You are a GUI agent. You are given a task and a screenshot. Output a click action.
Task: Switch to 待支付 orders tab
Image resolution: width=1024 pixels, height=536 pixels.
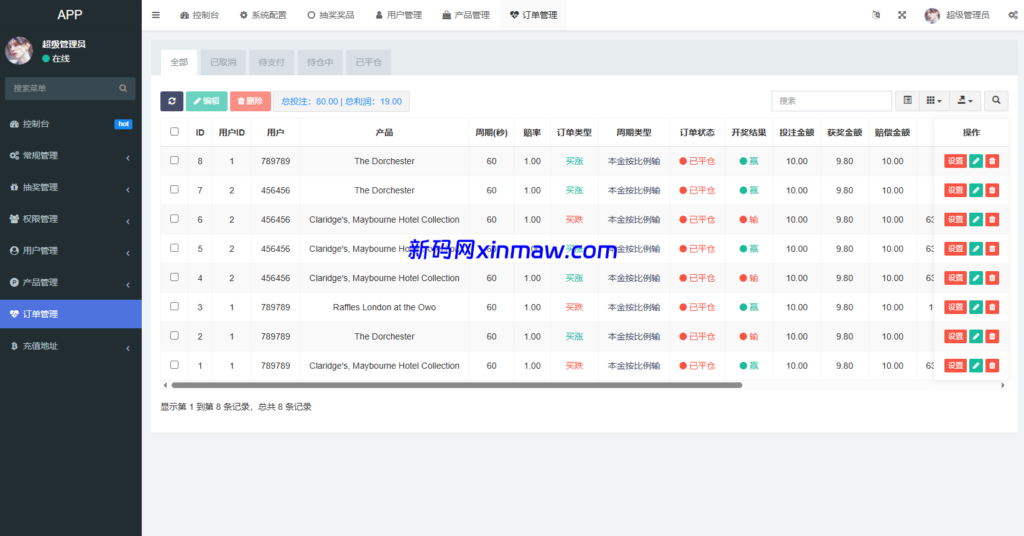[x=272, y=62]
